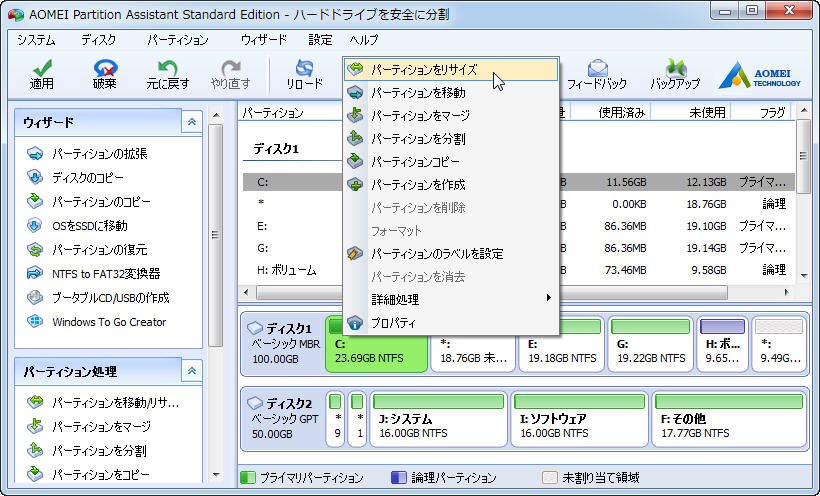
Task: Select the J: システム 16.00GB partition block
Action: (x=438, y=420)
